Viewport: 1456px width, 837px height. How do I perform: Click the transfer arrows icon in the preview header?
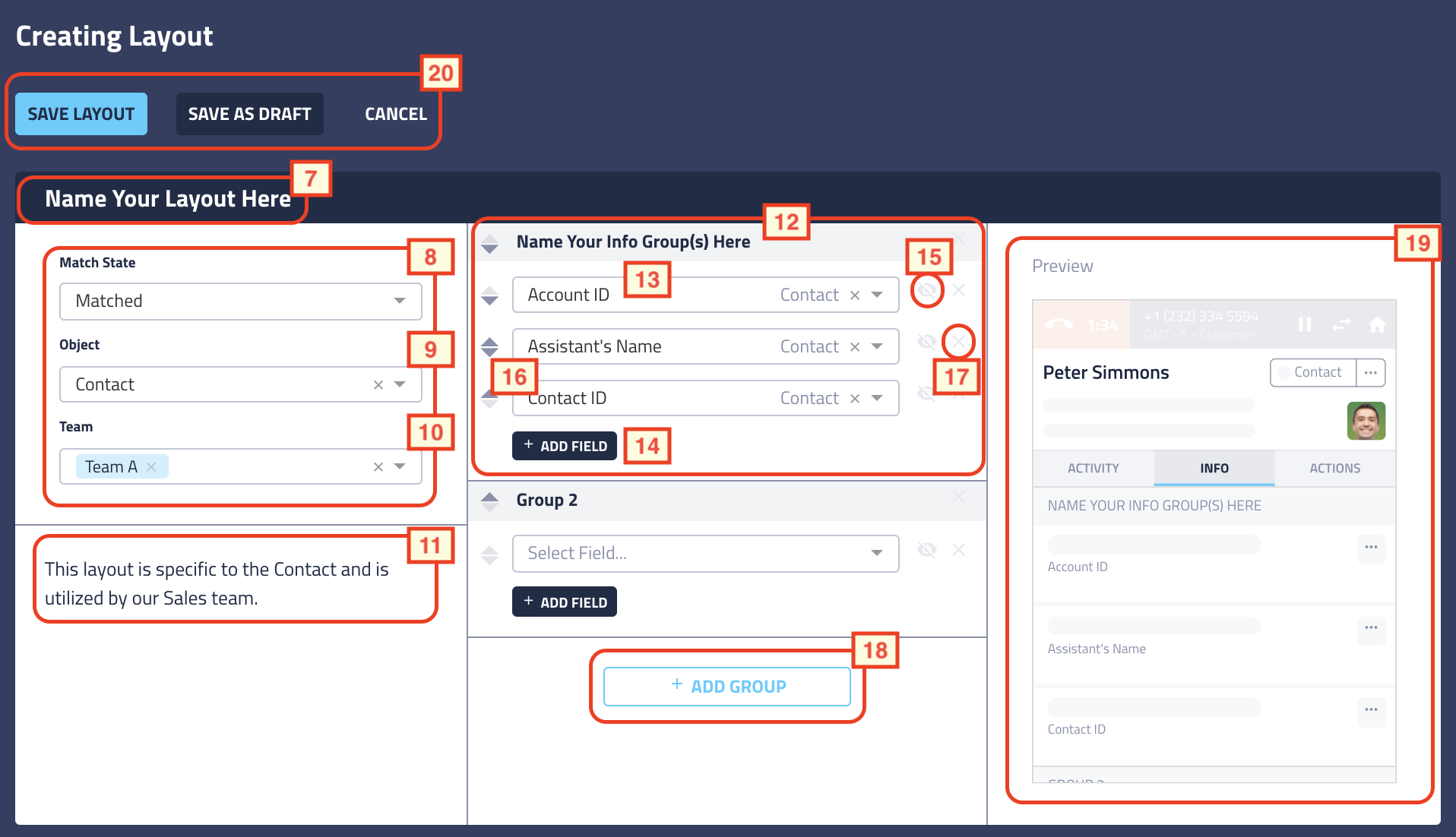(x=1342, y=324)
